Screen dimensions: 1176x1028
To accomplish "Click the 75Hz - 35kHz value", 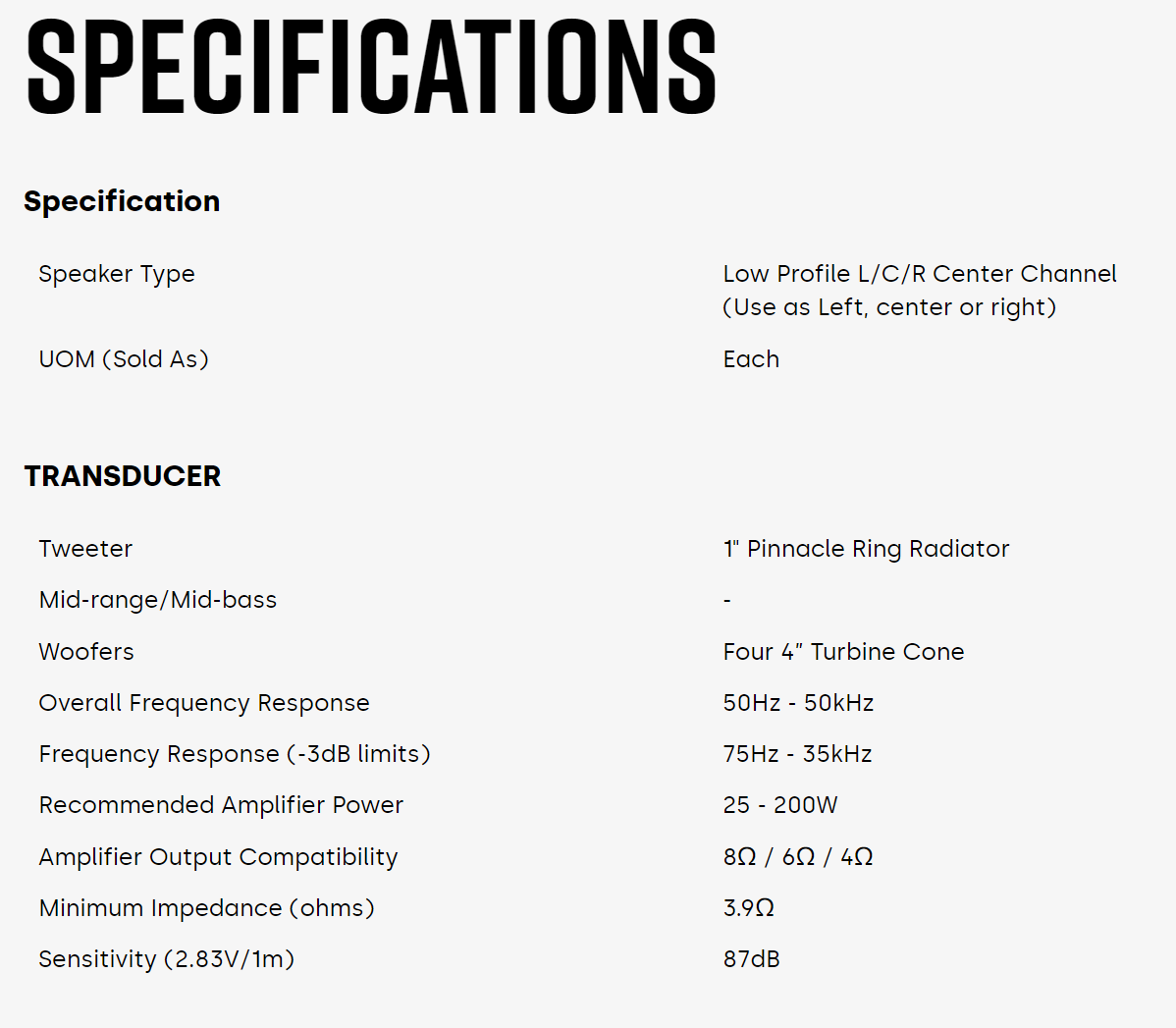I will coord(797,754).
